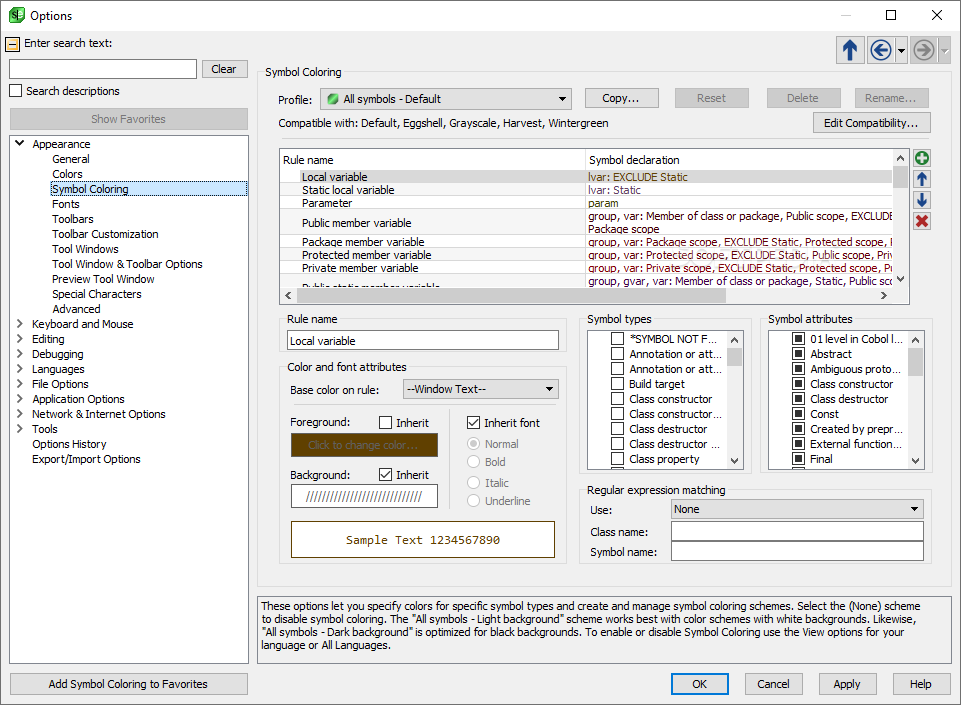Enable Foreground Inherit checkbox
Image resolution: width=961 pixels, height=705 pixels.
tap(386, 422)
